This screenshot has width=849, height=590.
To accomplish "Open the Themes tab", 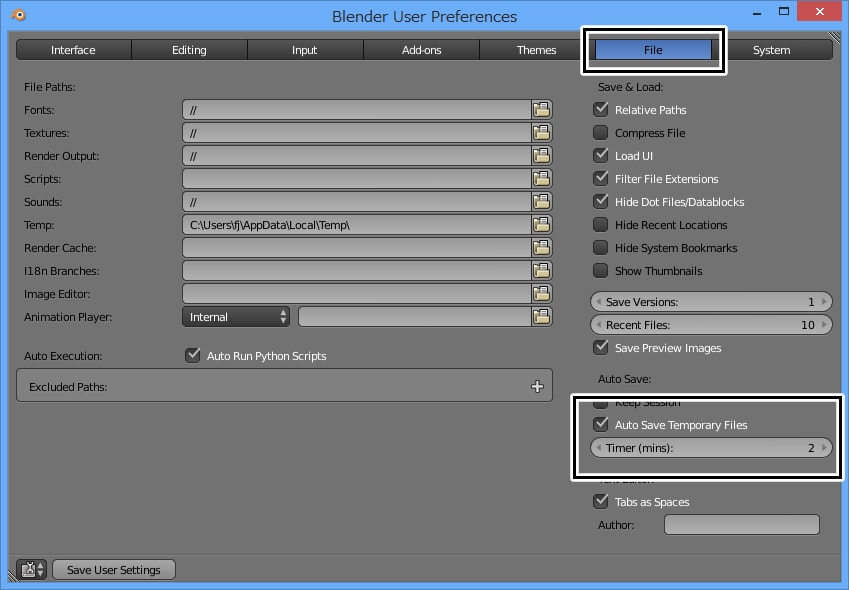I will pos(536,50).
